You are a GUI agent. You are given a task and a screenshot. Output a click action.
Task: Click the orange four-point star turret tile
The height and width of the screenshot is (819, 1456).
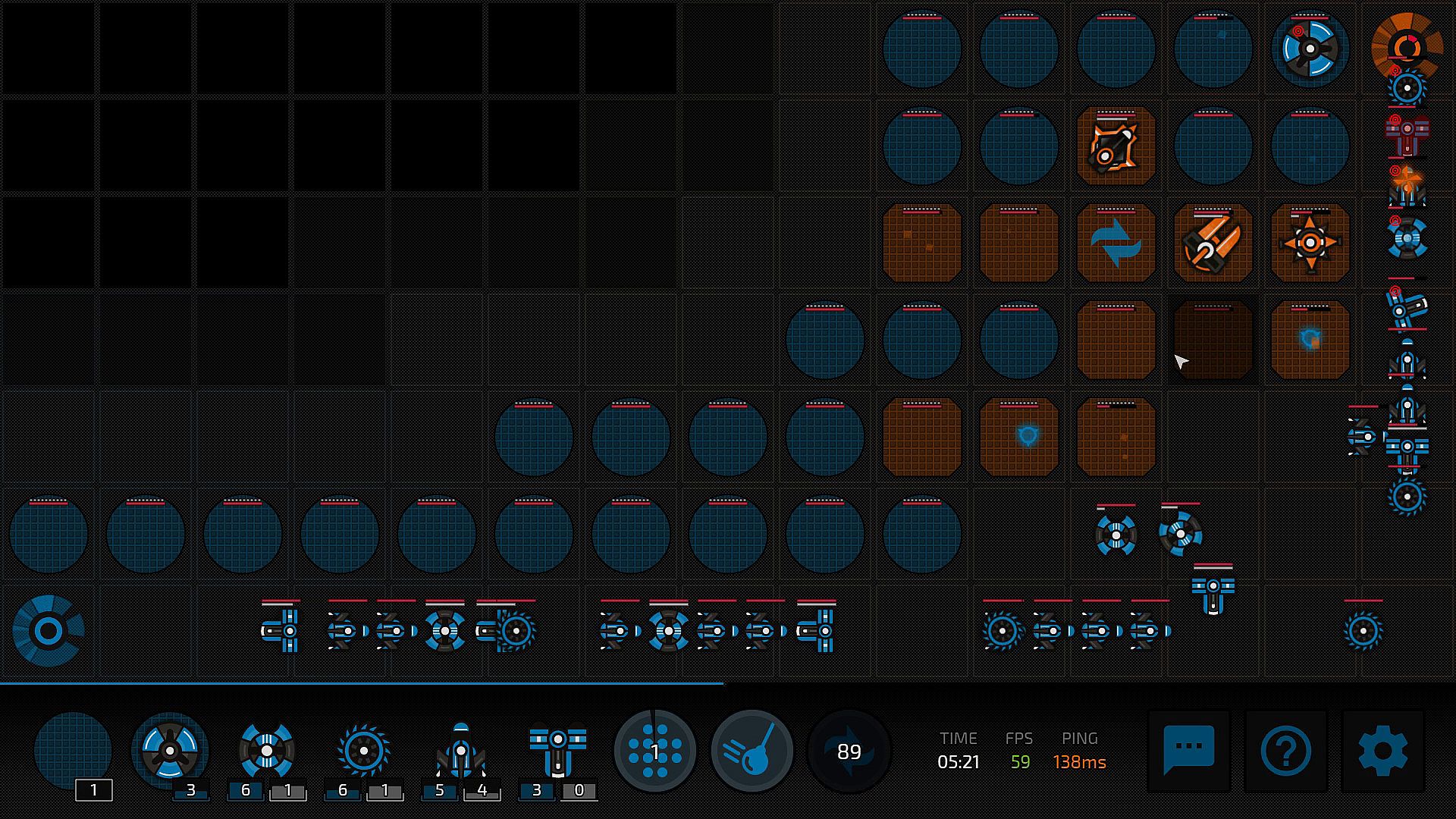tap(1310, 243)
